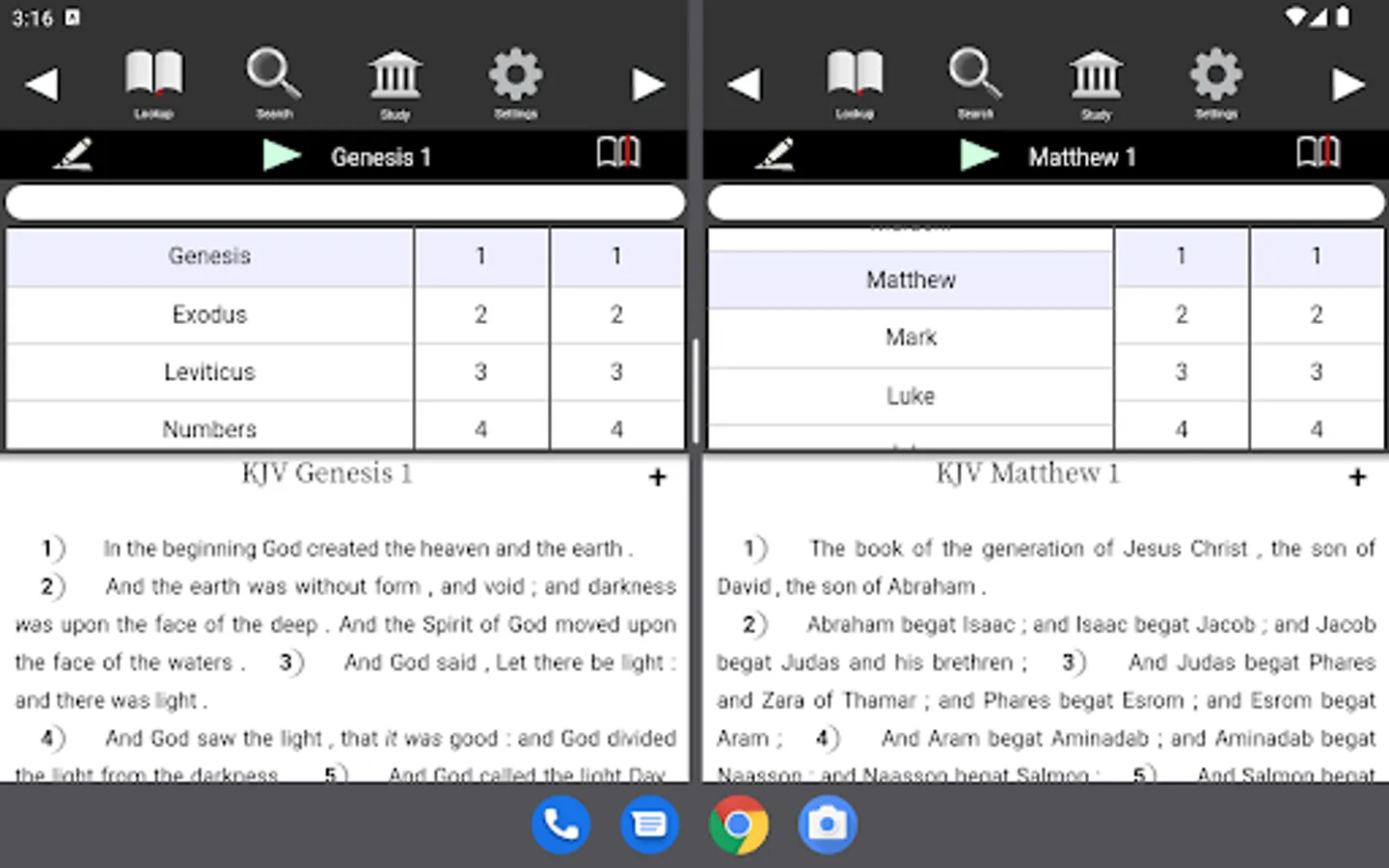Select Numbers in the book list
Screen dimensions: 1389x868
pos(210,426)
